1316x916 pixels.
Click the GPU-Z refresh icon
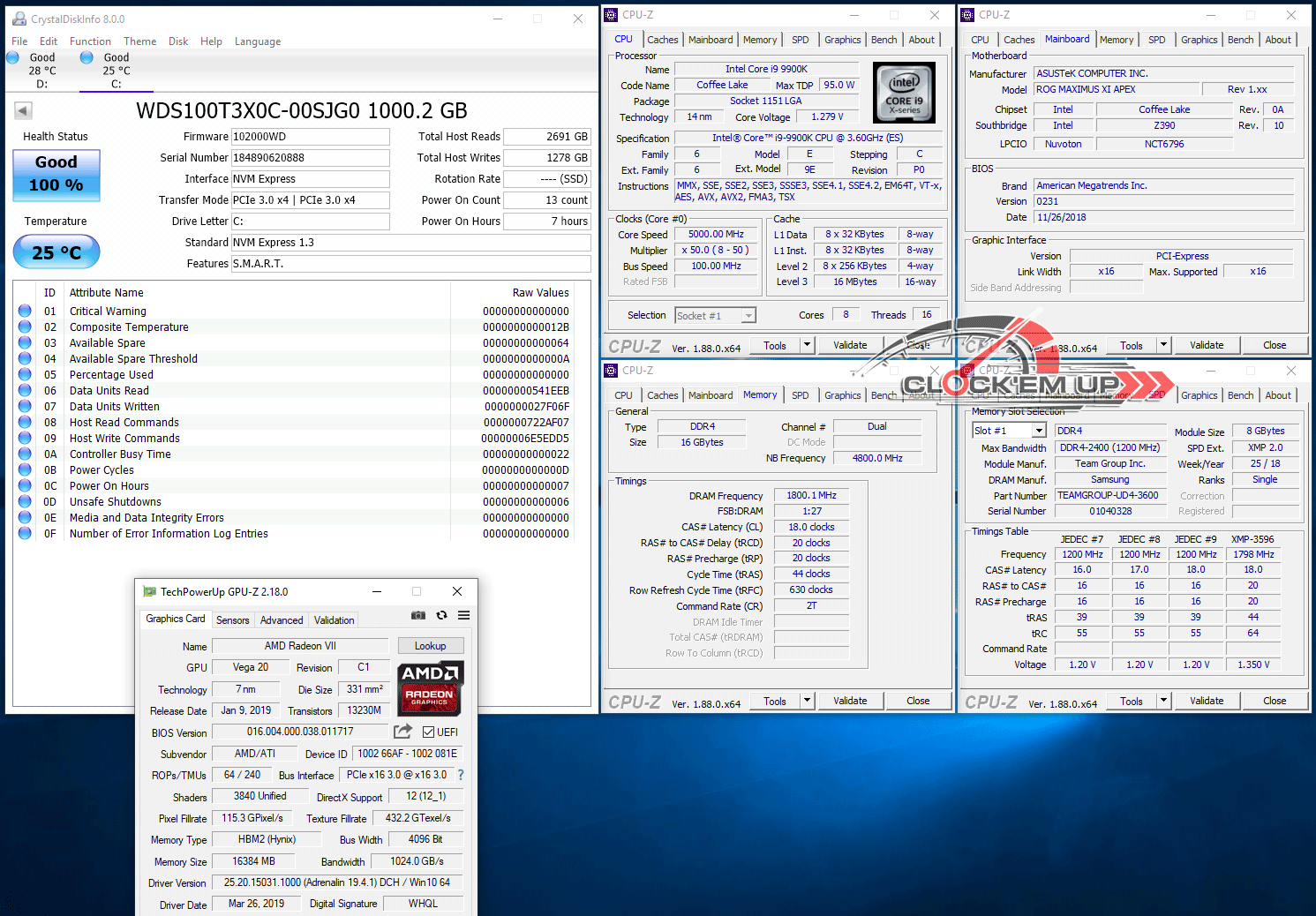[x=441, y=615]
